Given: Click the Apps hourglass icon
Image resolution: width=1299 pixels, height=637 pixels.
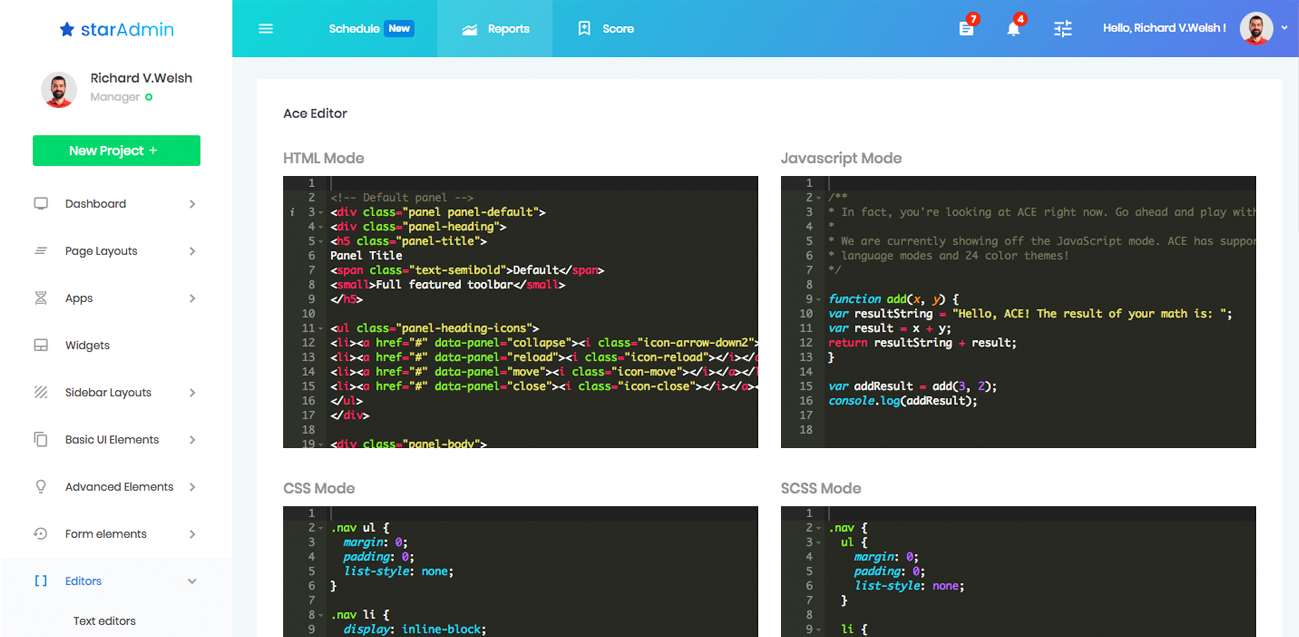Looking at the screenshot, I should tap(41, 298).
